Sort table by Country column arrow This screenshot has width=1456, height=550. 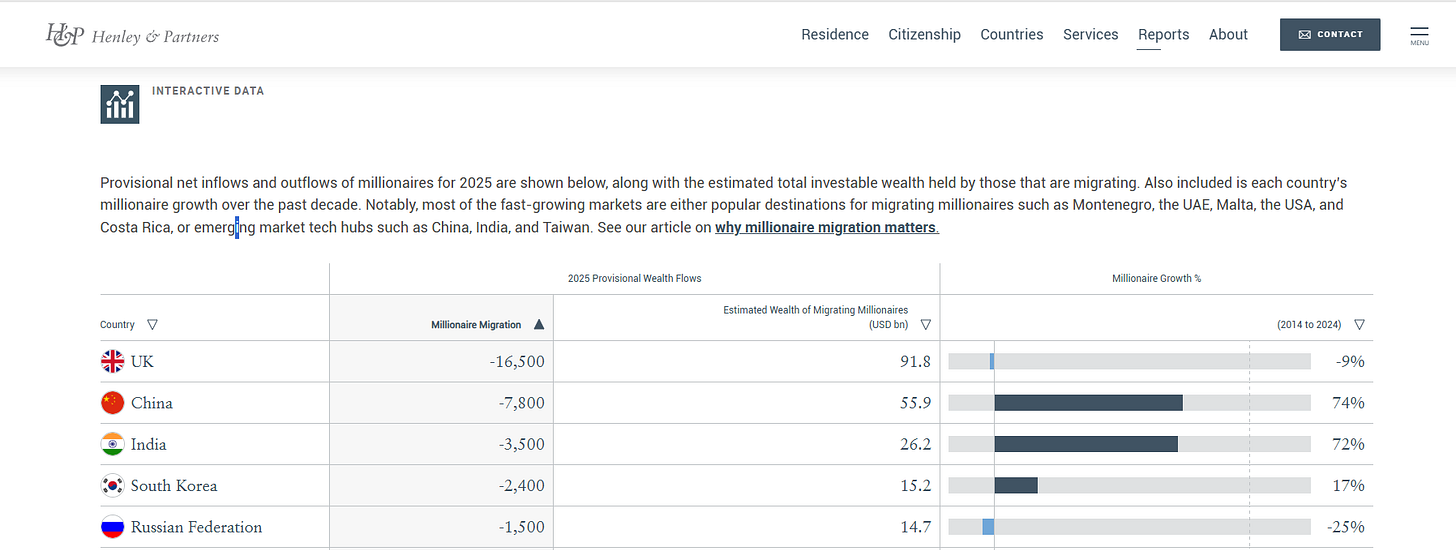(x=152, y=324)
